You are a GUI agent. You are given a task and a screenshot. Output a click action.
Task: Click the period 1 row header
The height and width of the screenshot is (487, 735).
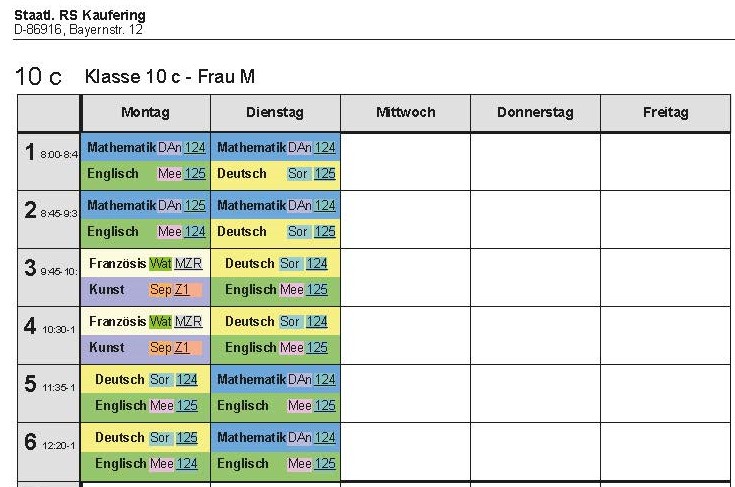49,162
